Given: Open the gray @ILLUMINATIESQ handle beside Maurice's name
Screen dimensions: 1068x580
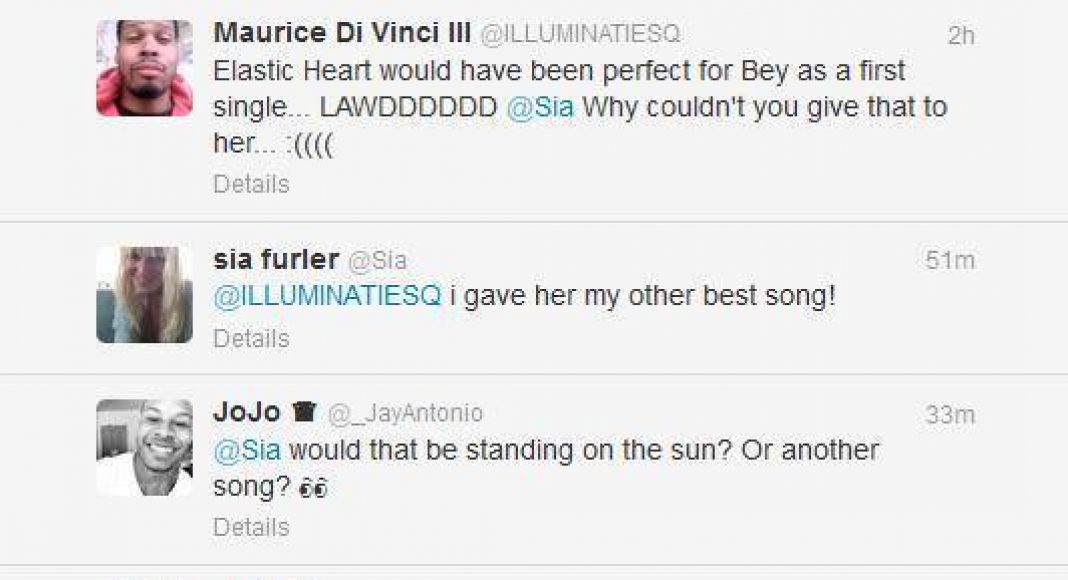Looking at the screenshot, I should coord(580,34).
